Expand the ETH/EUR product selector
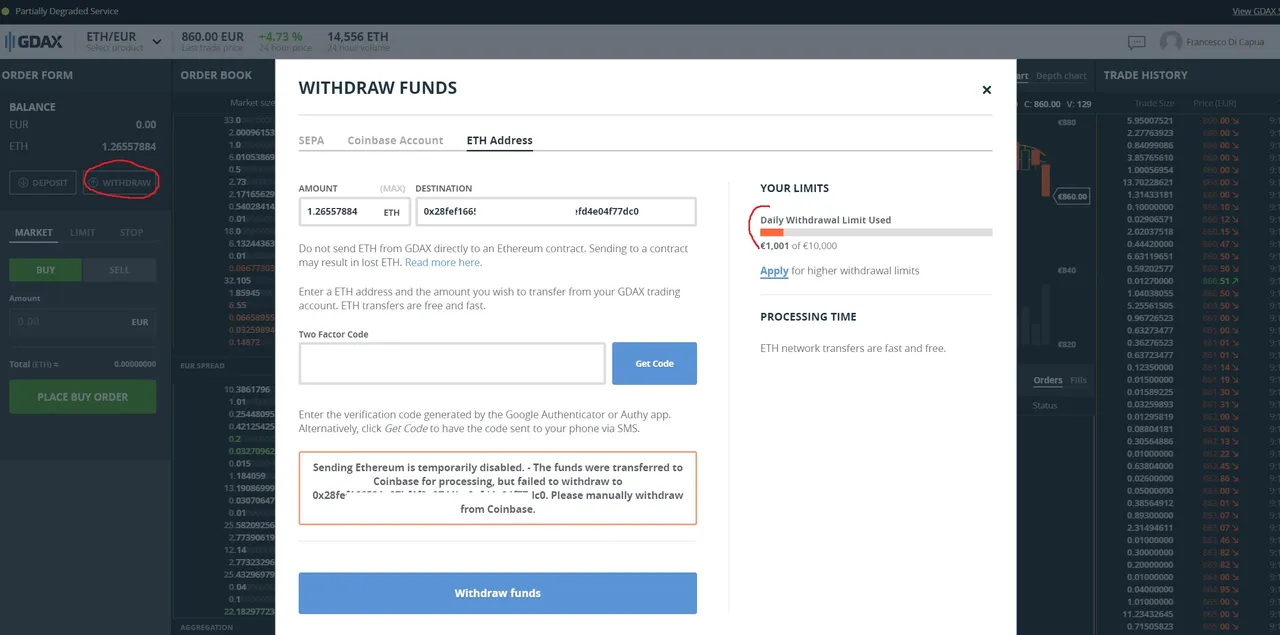 coord(156,42)
